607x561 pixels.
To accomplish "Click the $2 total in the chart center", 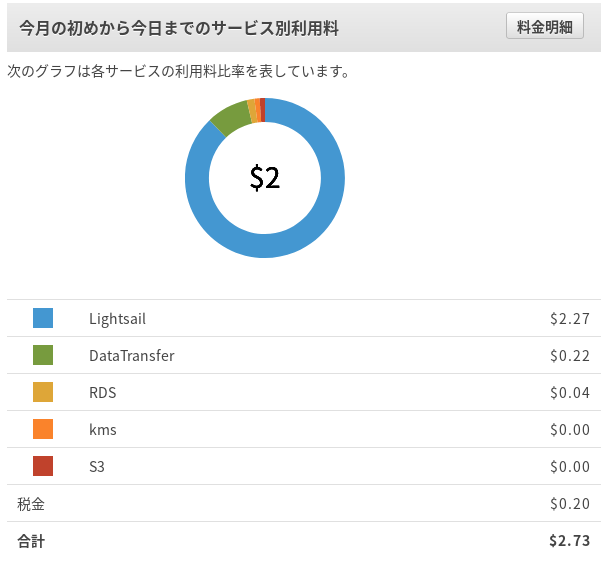I will point(265,178).
